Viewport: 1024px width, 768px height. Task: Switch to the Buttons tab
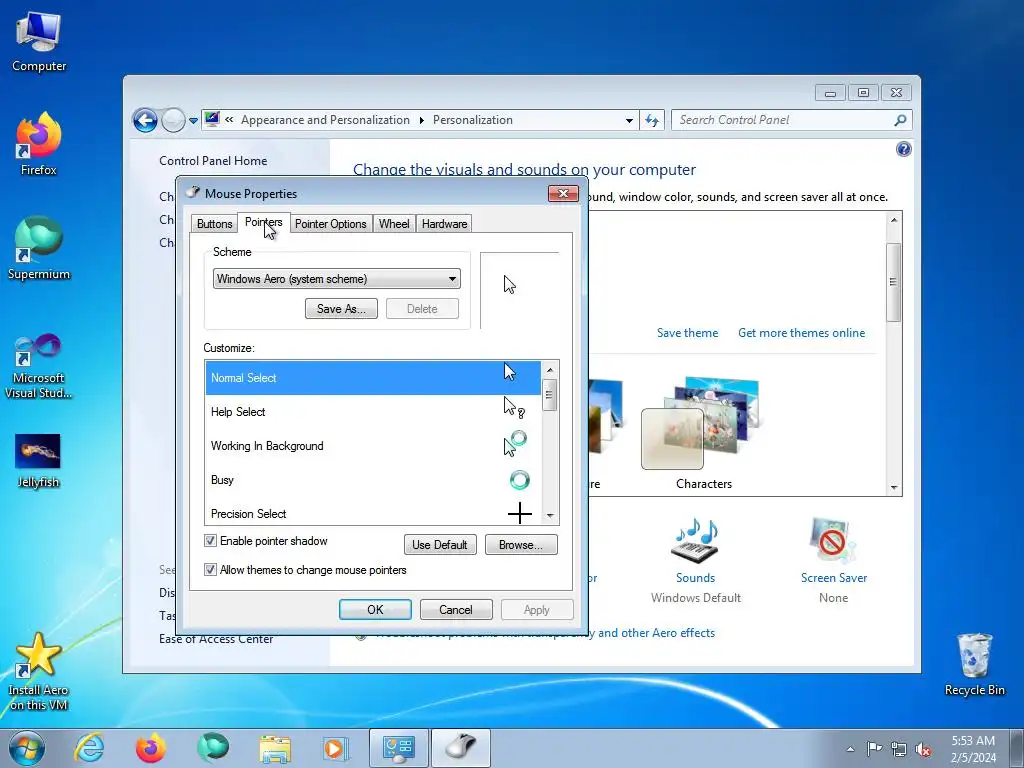tap(214, 224)
